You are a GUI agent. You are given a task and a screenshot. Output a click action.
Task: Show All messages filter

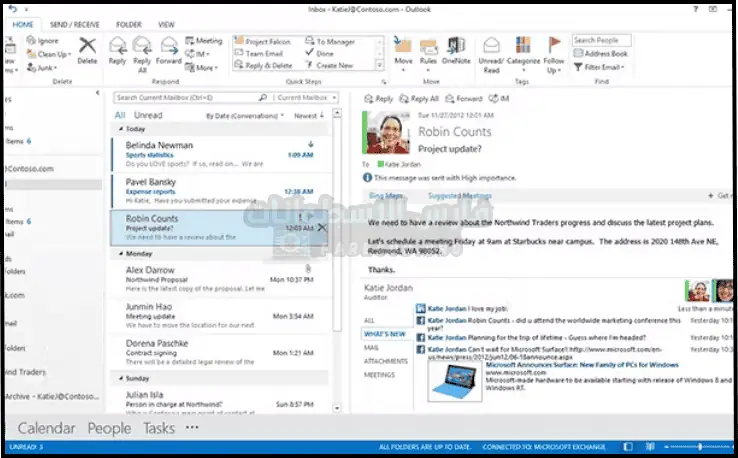pos(120,115)
